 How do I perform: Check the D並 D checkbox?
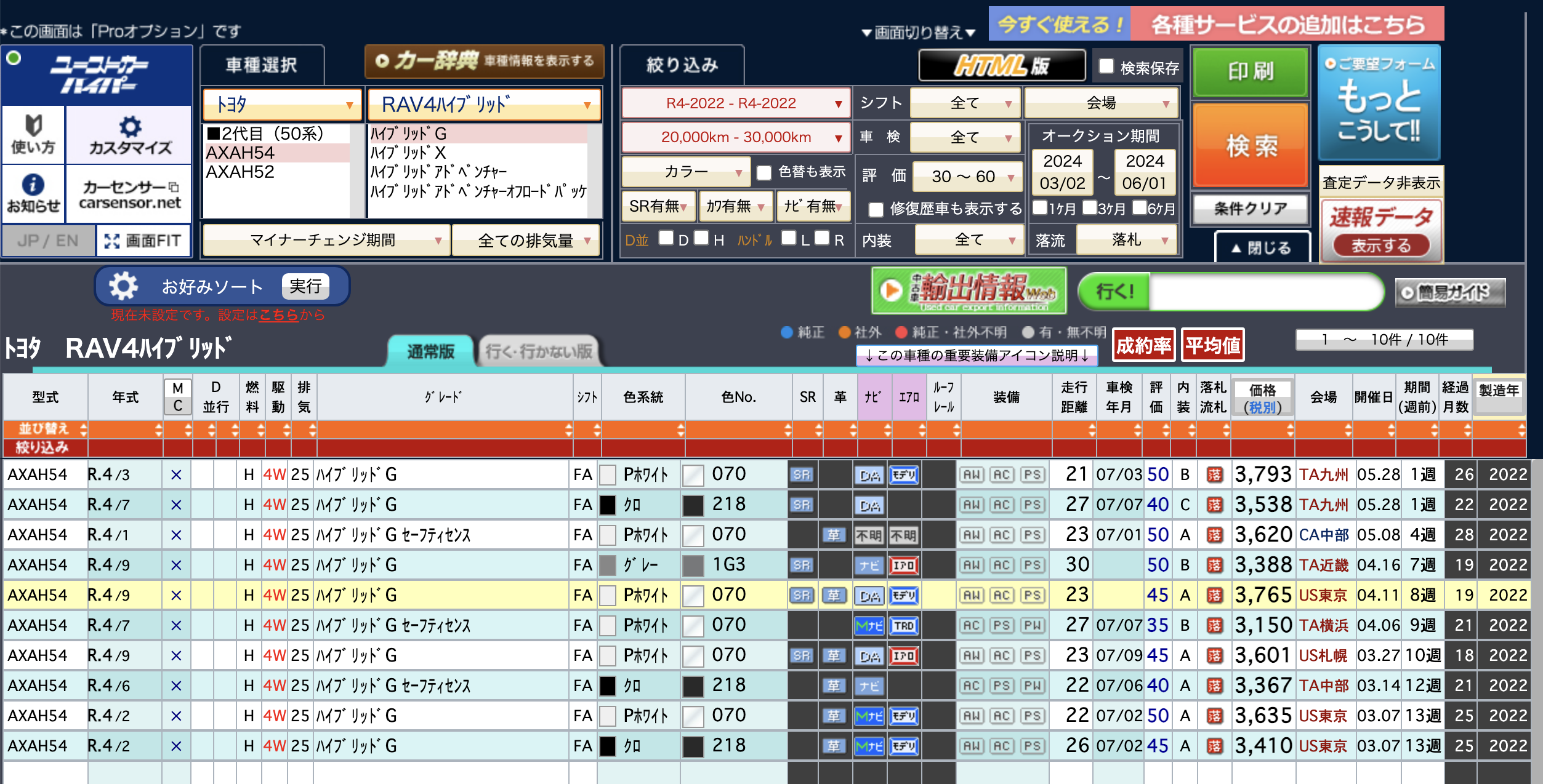point(666,238)
